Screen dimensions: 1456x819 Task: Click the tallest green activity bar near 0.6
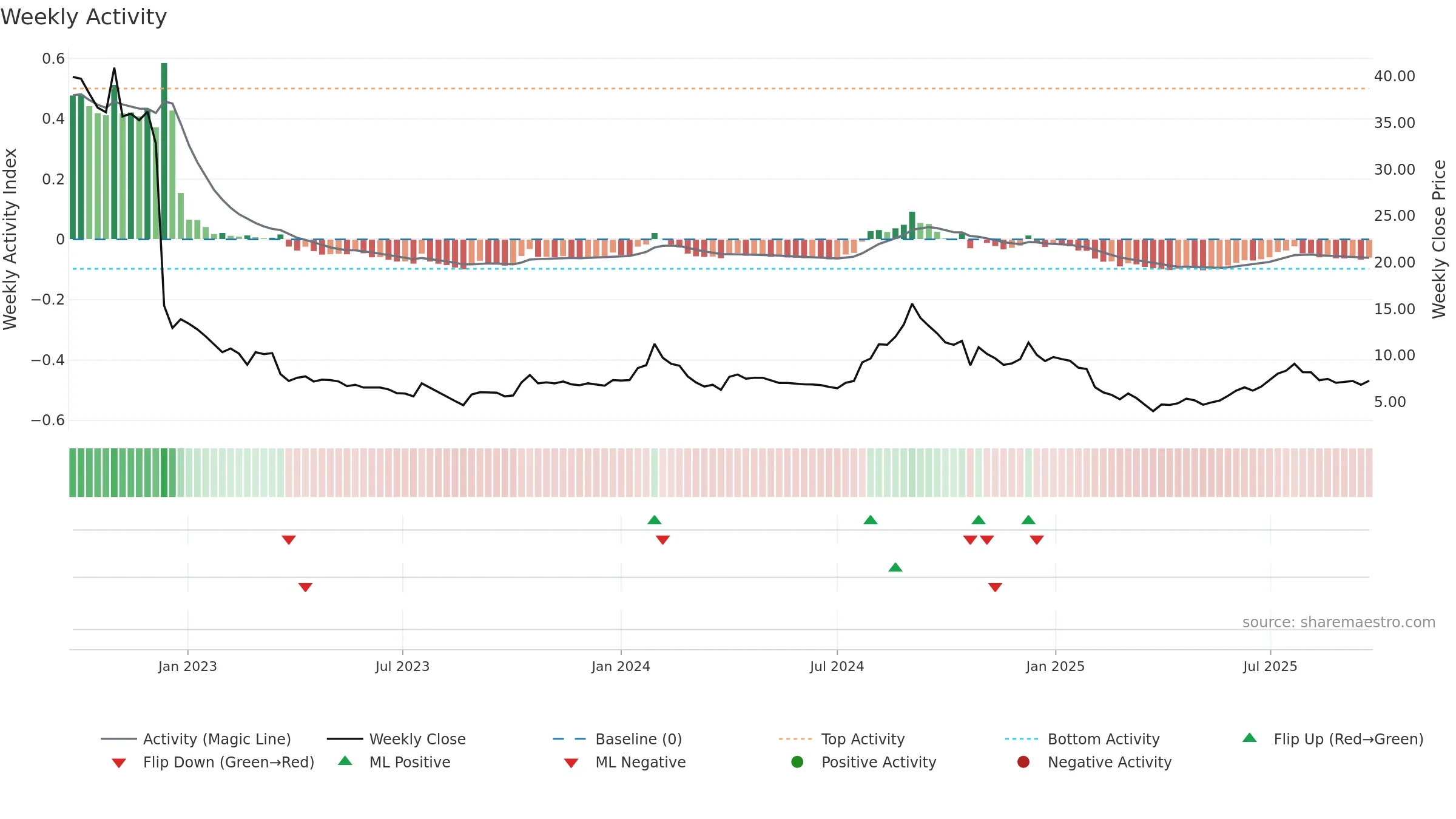click(x=164, y=151)
